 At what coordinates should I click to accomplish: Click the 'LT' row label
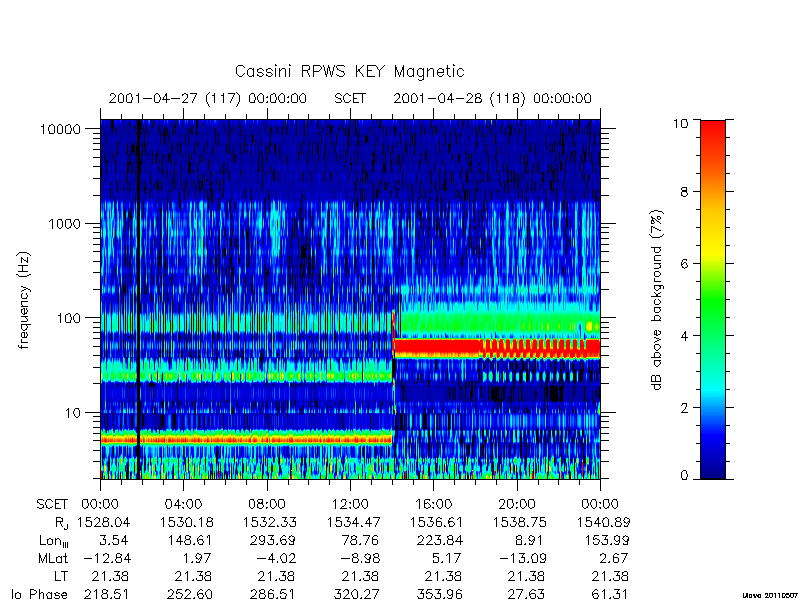click(61, 577)
